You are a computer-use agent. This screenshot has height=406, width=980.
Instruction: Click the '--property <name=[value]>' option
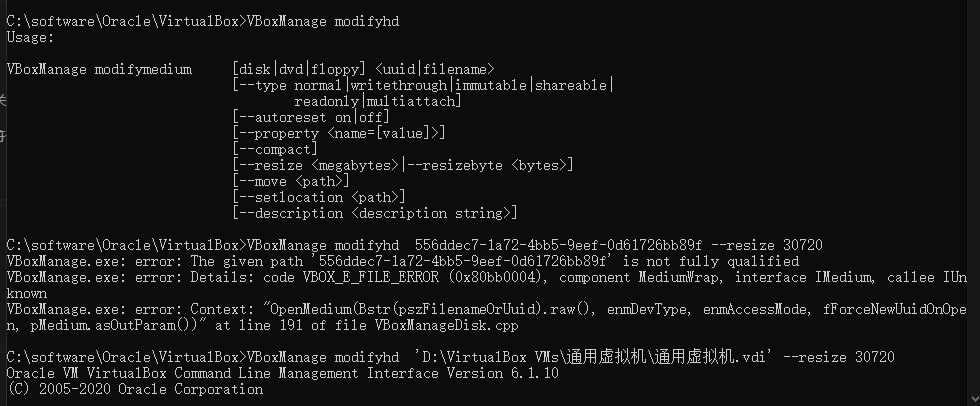(x=338, y=133)
